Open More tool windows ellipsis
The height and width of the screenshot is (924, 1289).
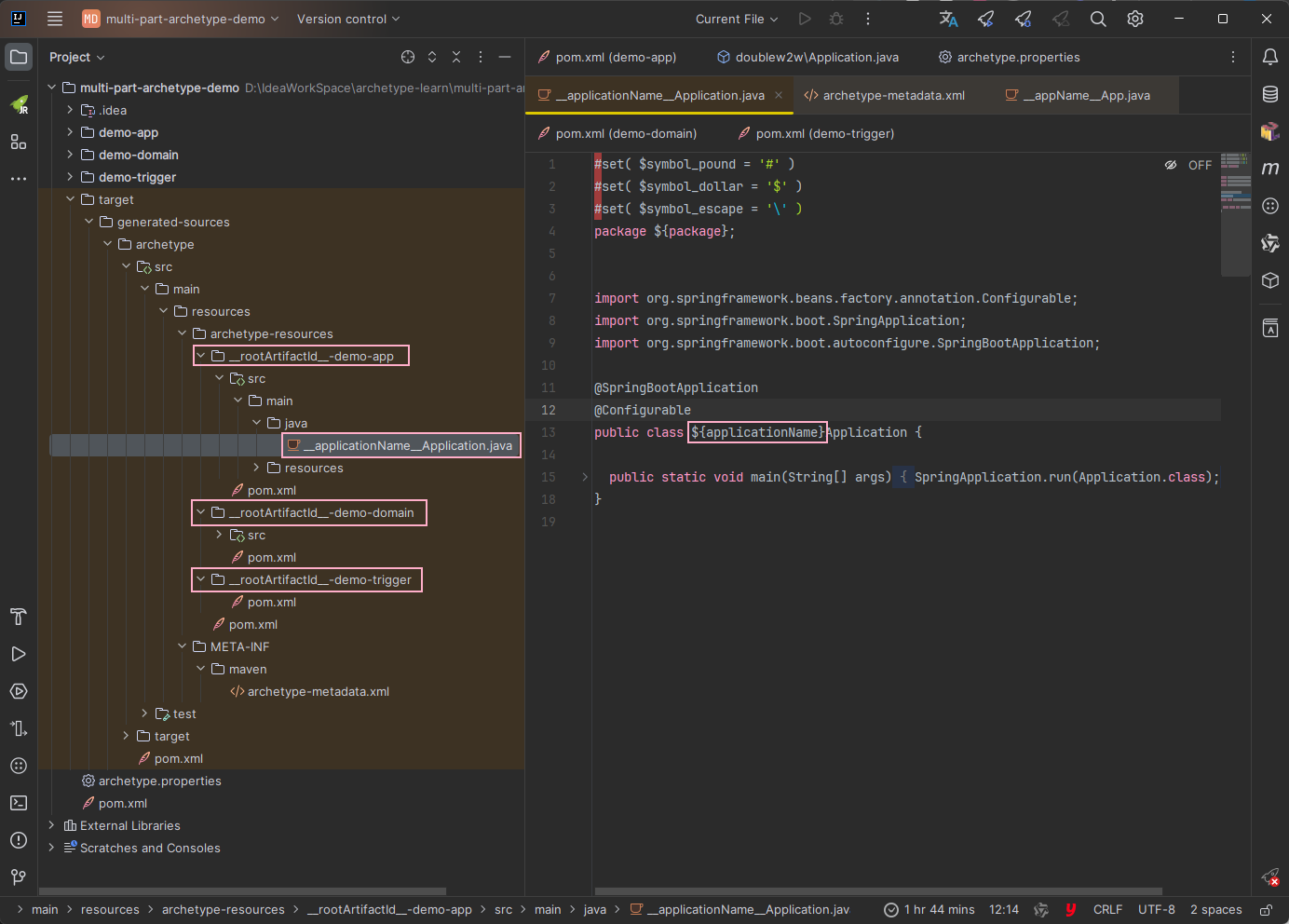(19, 179)
